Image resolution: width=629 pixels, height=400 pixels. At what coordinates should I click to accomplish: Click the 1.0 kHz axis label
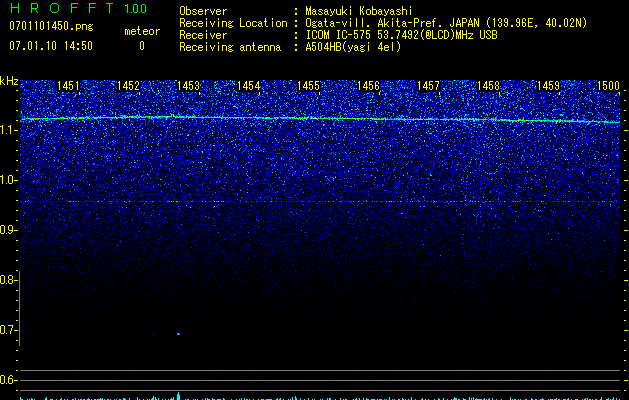[x=8, y=180]
